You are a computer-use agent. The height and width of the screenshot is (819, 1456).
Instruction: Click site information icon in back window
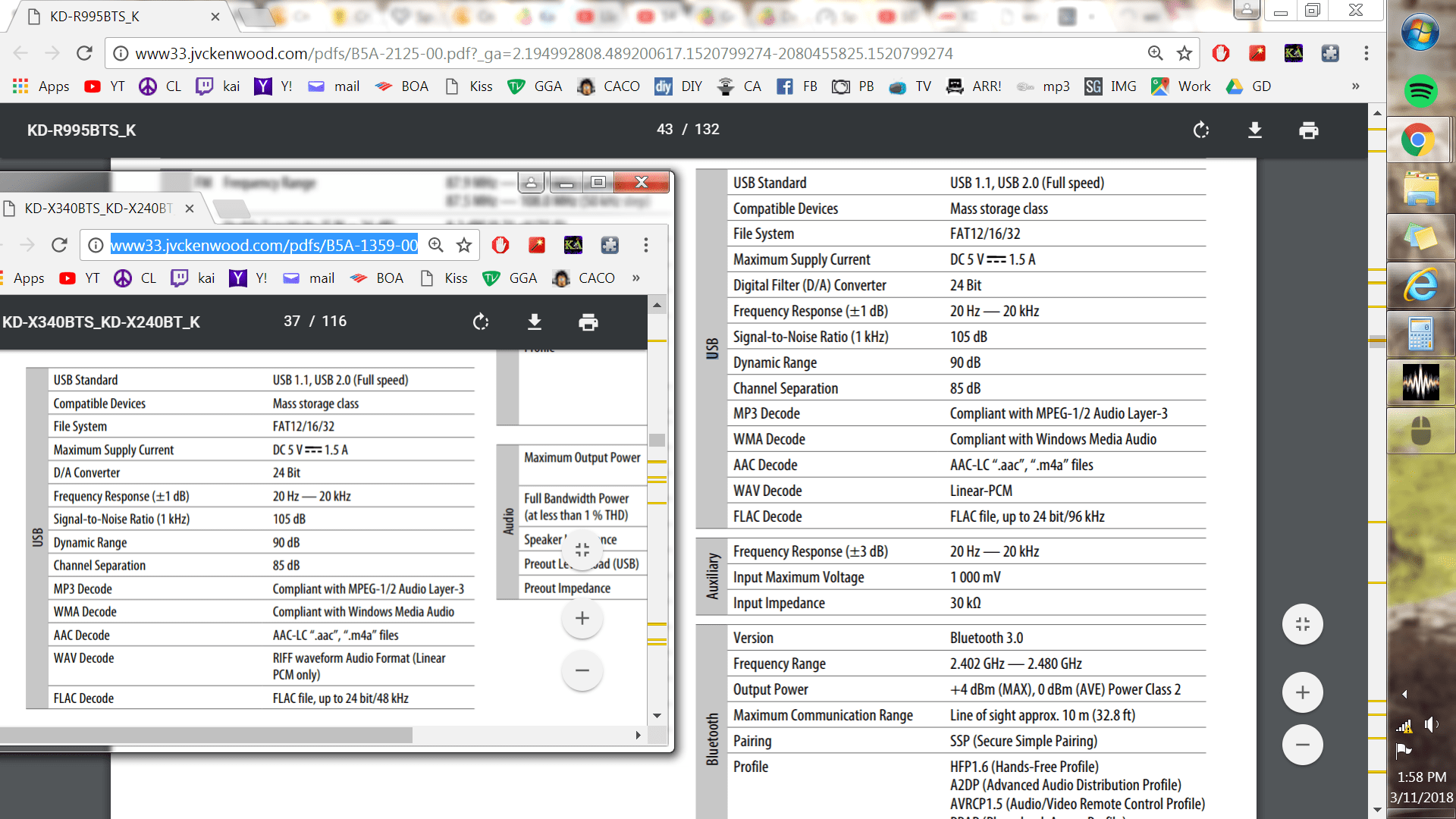120,53
